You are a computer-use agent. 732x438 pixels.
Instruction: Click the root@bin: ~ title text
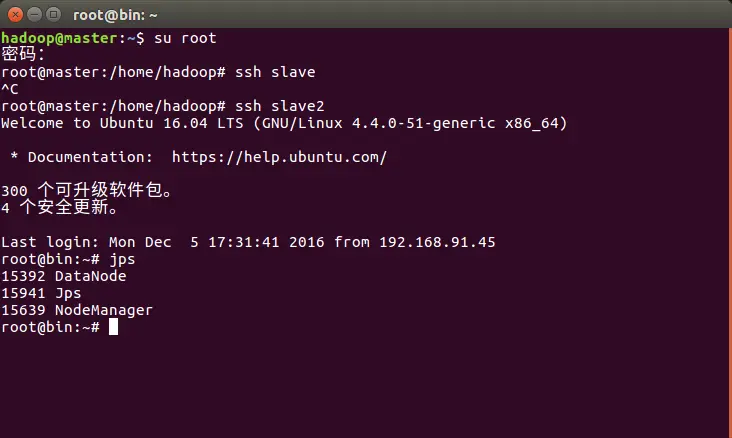click(x=115, y=15)
